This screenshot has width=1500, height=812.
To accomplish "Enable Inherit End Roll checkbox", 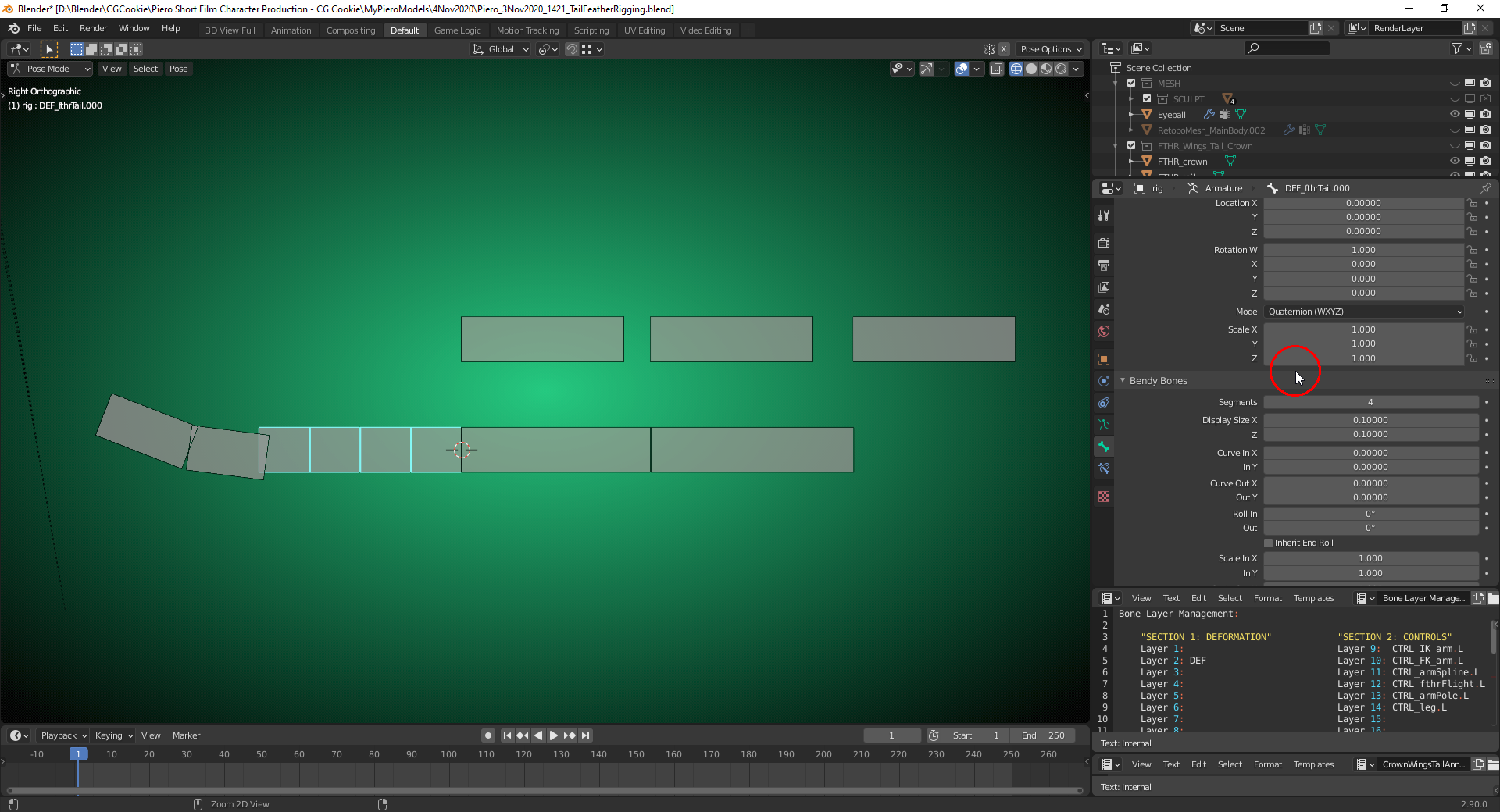I will (1267, 543).
